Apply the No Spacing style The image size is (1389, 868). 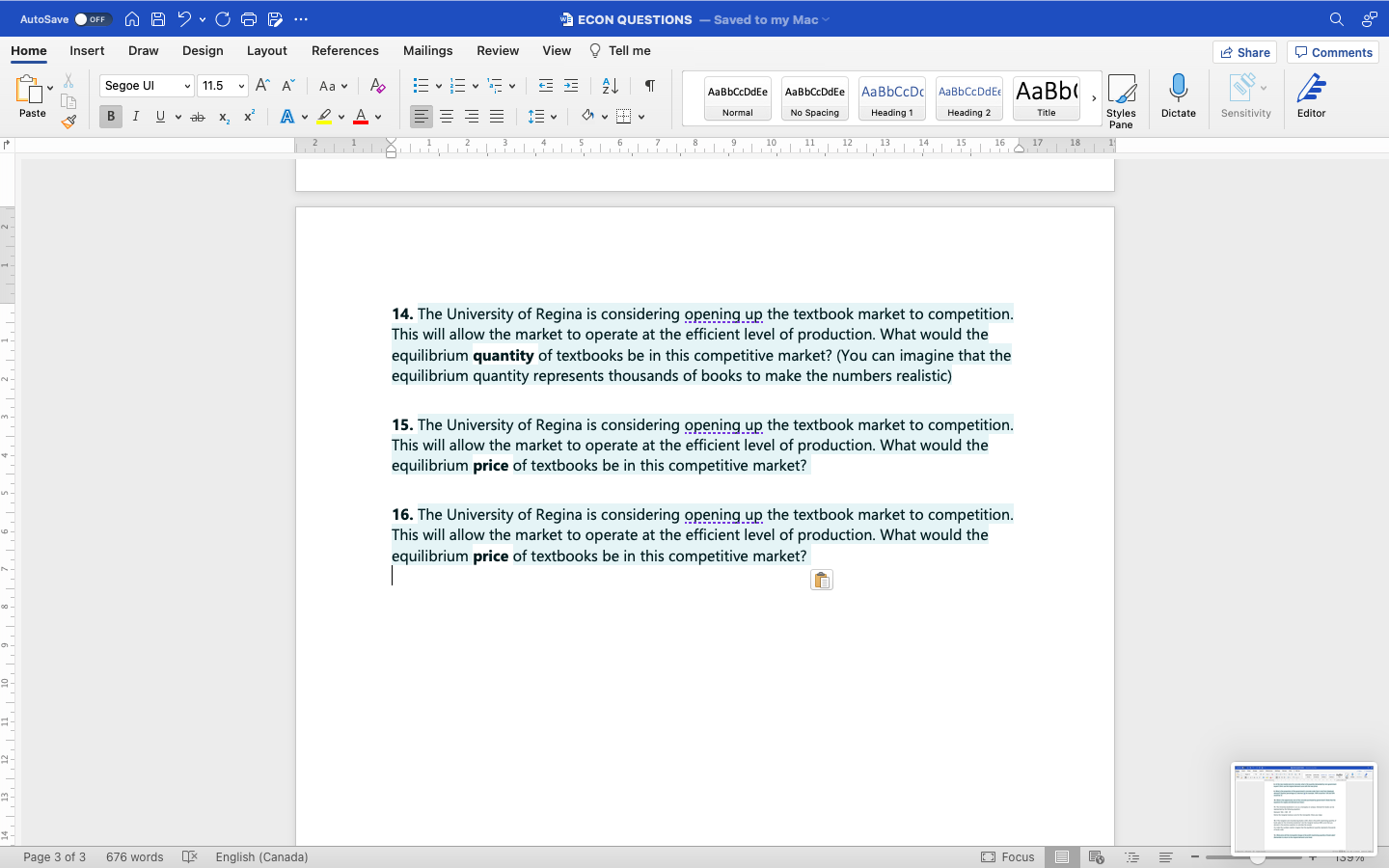coord(815,98)
